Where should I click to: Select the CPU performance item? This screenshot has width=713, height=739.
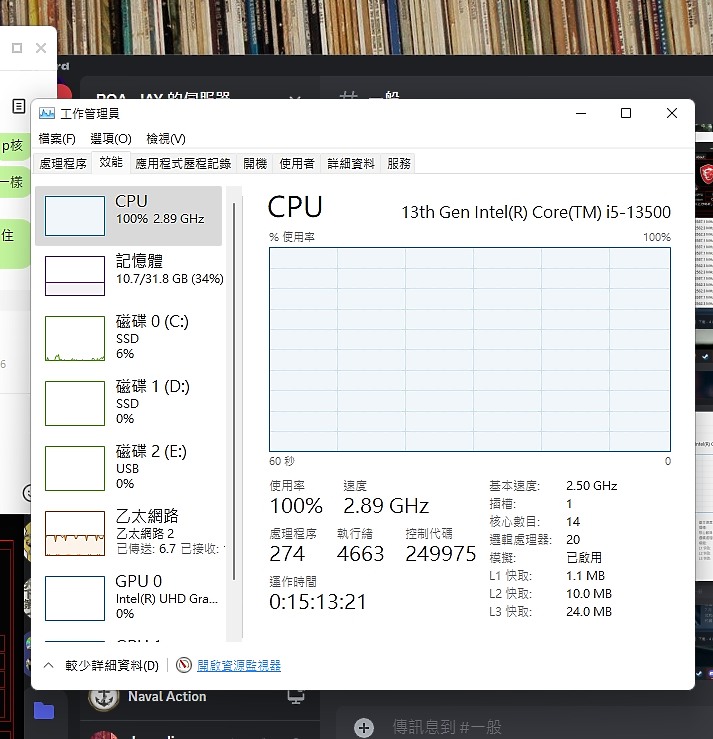128,216
